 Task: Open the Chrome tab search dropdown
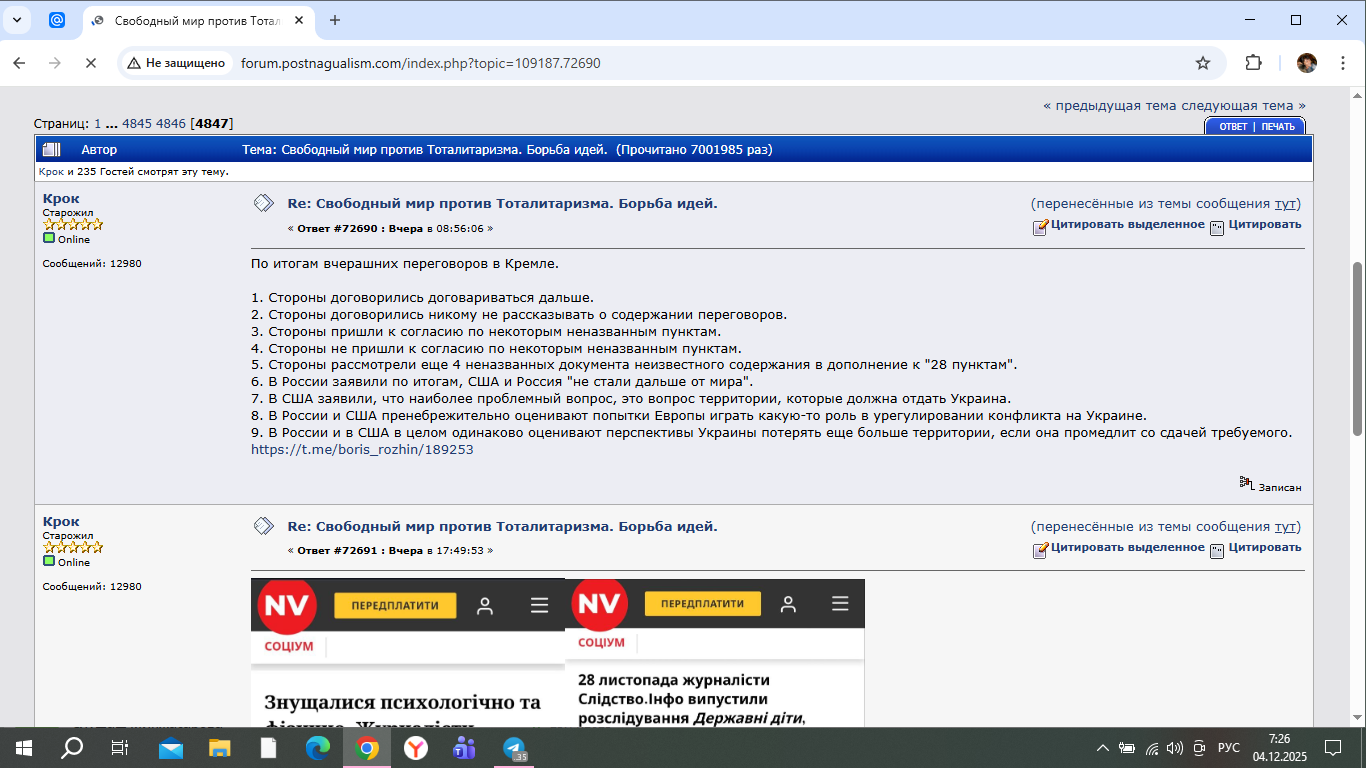click(x=17, y=20)
